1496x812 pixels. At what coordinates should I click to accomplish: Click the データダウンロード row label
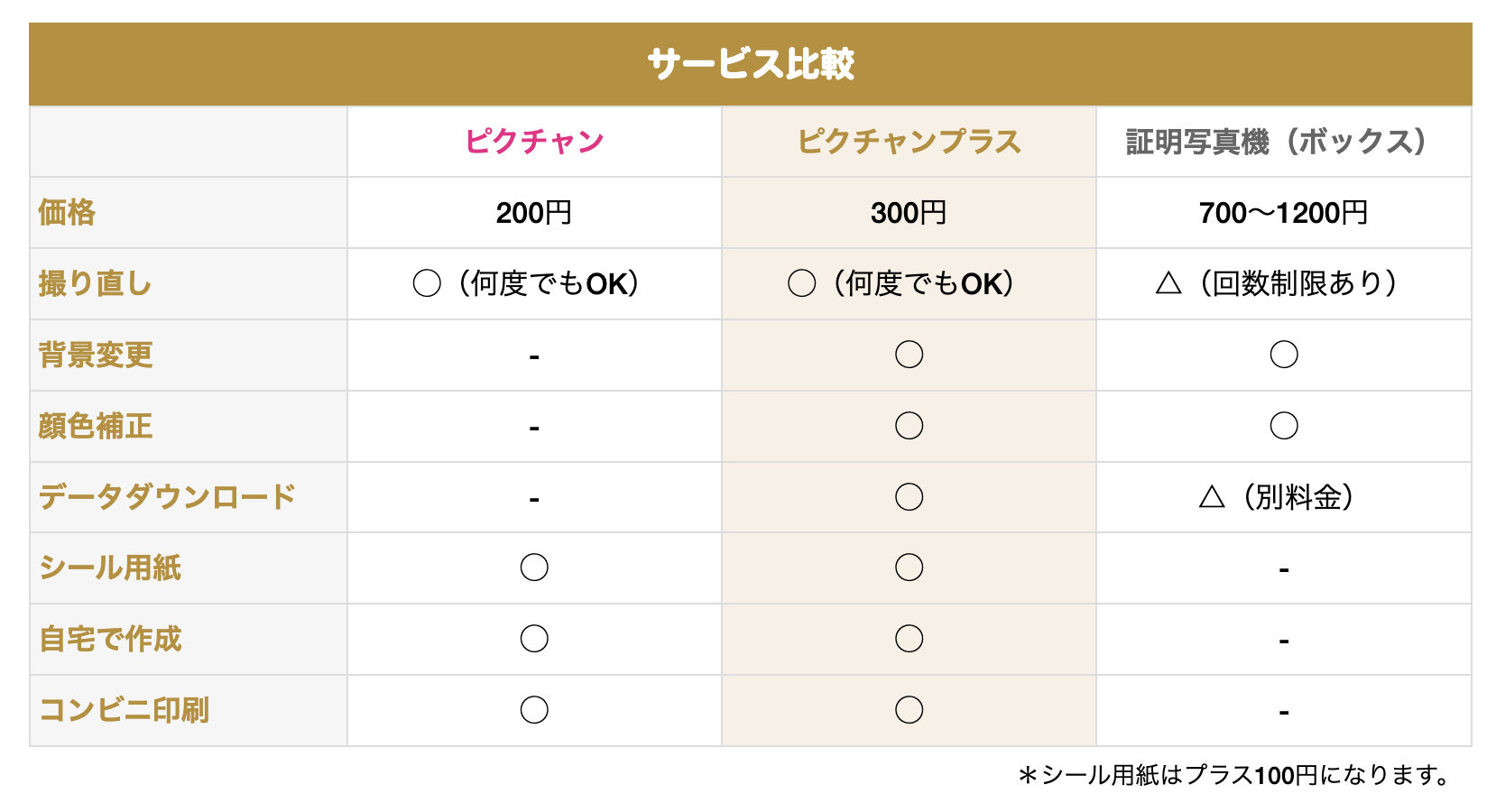tap(167, 497)
